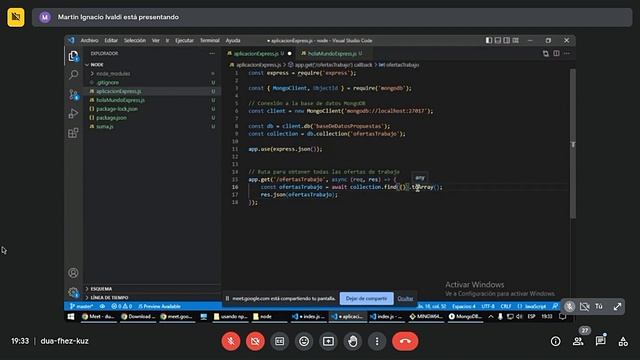Image resolution: width=640 pixels, height=360 pixels.
Task: Click errors and warnings count in status bar
Action: point(121,306)
